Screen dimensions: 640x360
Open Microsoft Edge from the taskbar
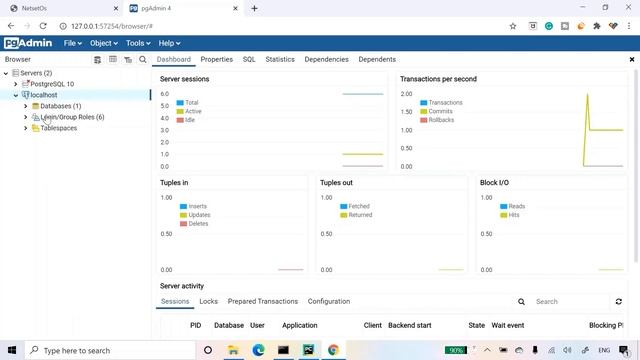tap(258, 350)
